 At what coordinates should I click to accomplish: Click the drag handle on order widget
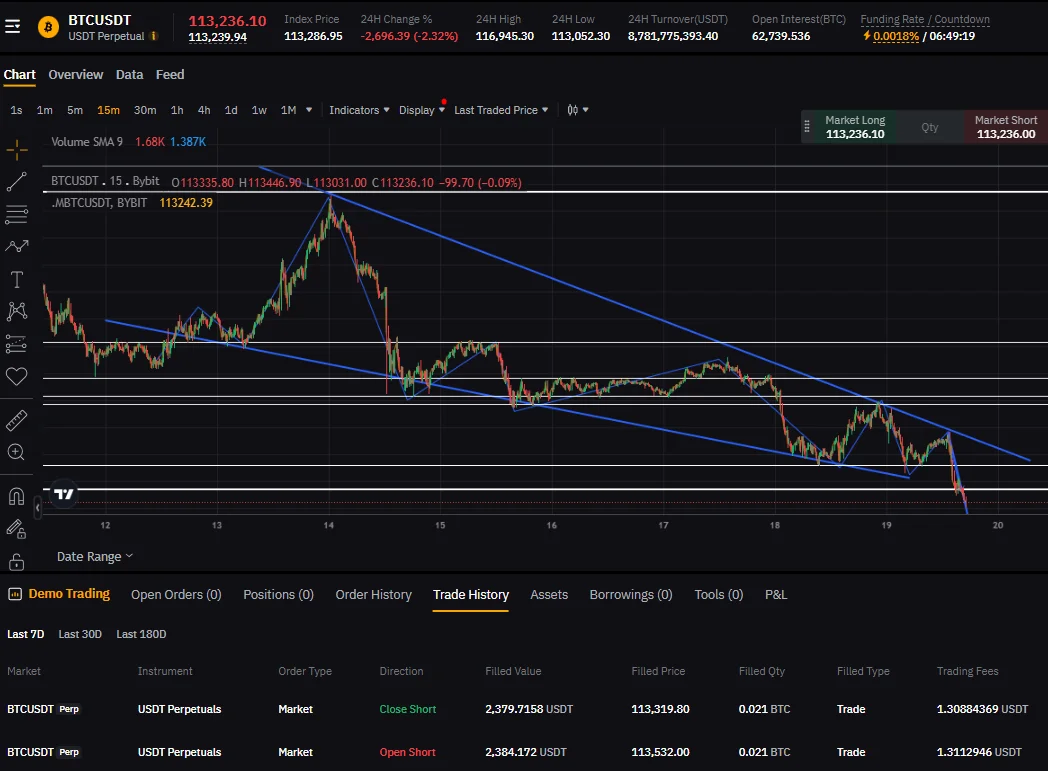(807, 126)
